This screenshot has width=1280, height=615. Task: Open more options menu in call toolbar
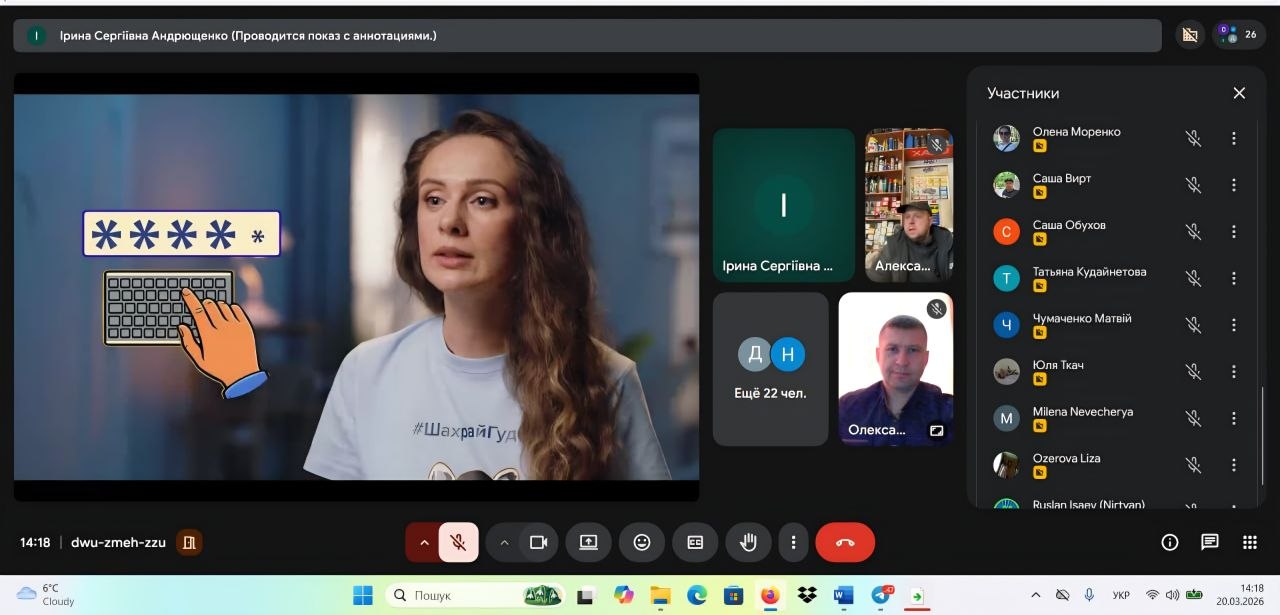(793, 542)
